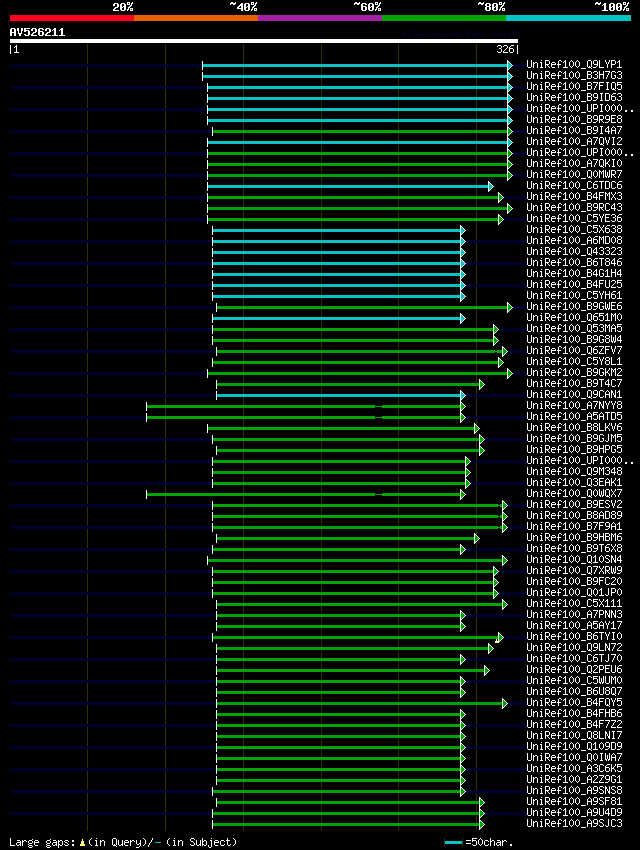The width and height of the screenshot is (640, 850).
Task: Open hit UniRef100_B6T846
Action: [574, 262]
